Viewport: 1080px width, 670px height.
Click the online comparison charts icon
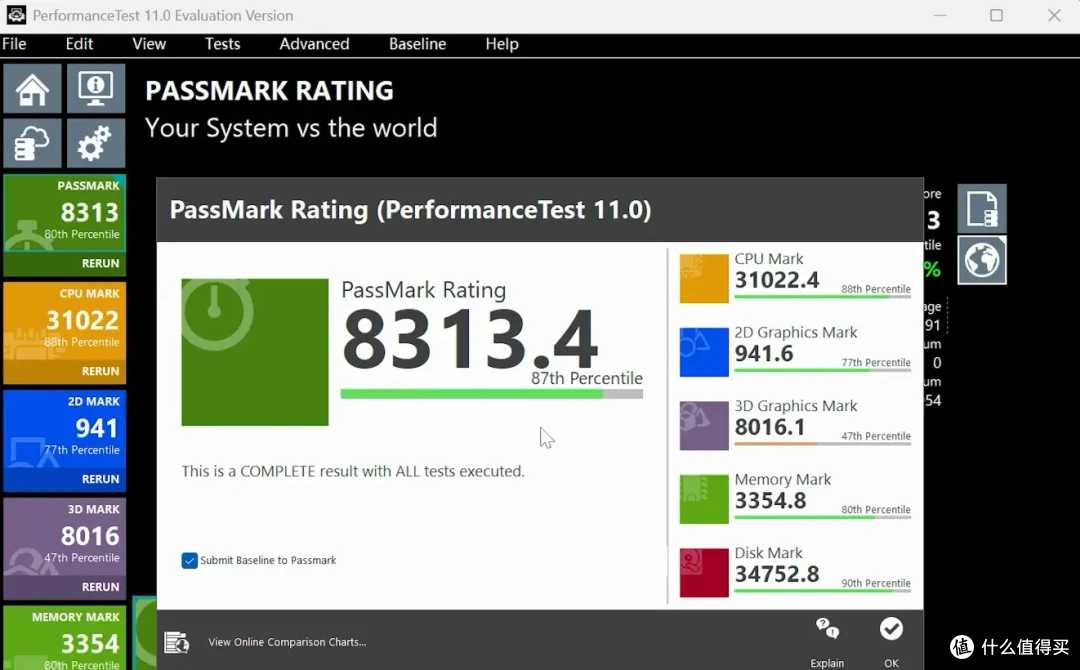click(x=177, y=642)
